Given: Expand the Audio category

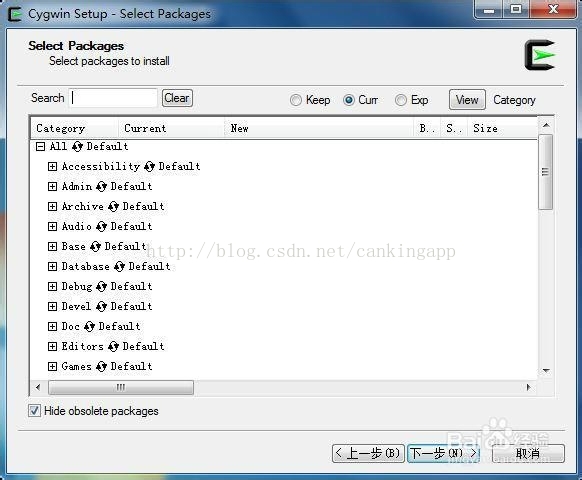Looking at the screenshot, I should (x=52, y=226).
